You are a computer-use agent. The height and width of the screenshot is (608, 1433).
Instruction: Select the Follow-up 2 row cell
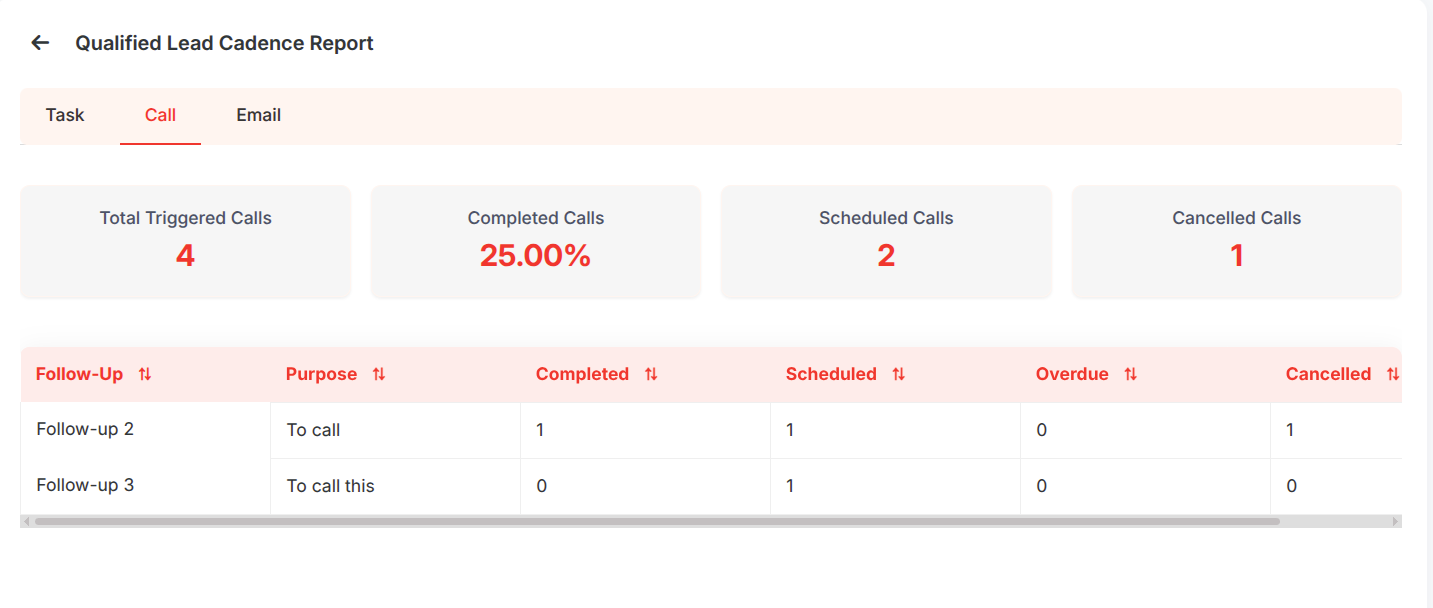pyautogui.click(x=146, y=430)
